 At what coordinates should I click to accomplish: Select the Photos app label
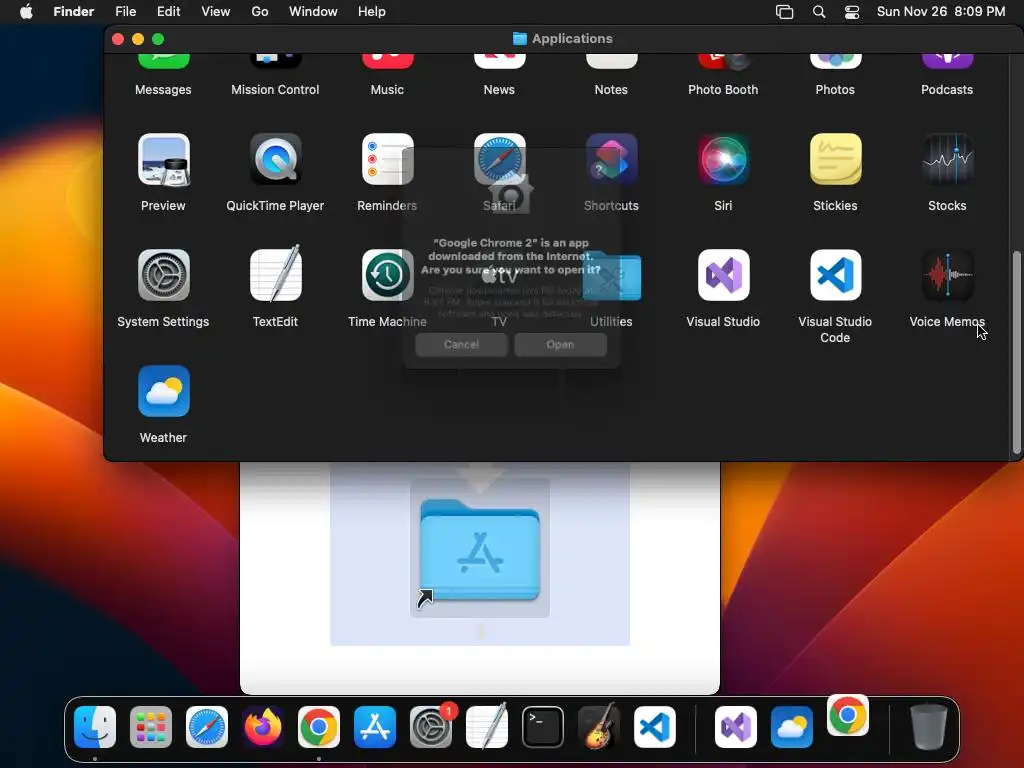click(835, 89)
